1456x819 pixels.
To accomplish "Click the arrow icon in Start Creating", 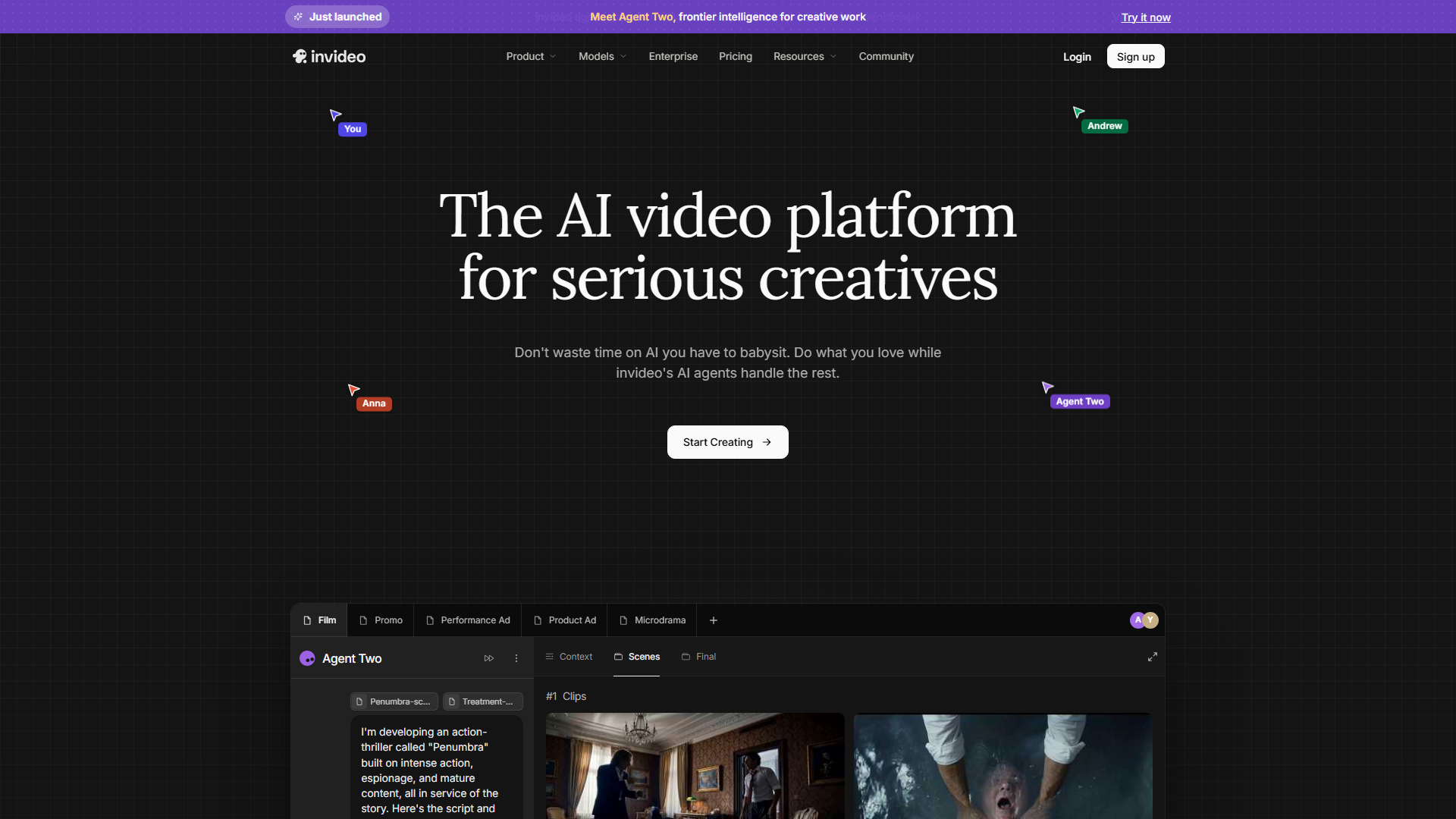I will pos(767,442).
